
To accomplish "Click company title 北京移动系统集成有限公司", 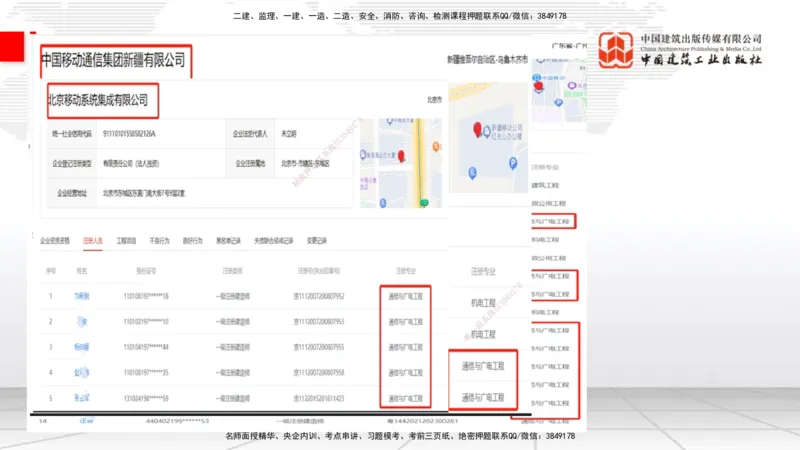I will [98, 100].
